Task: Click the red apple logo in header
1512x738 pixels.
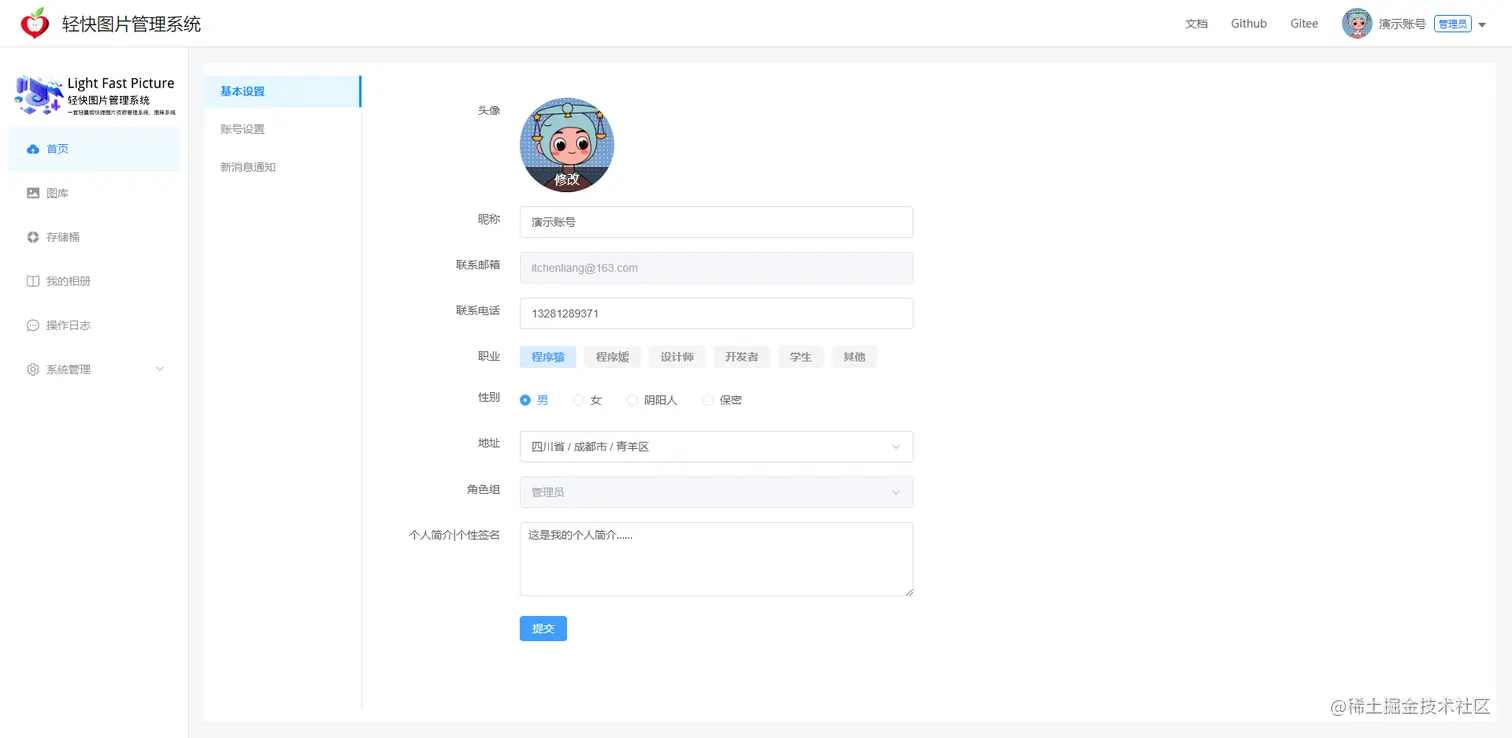Action: tap(35, 23)
